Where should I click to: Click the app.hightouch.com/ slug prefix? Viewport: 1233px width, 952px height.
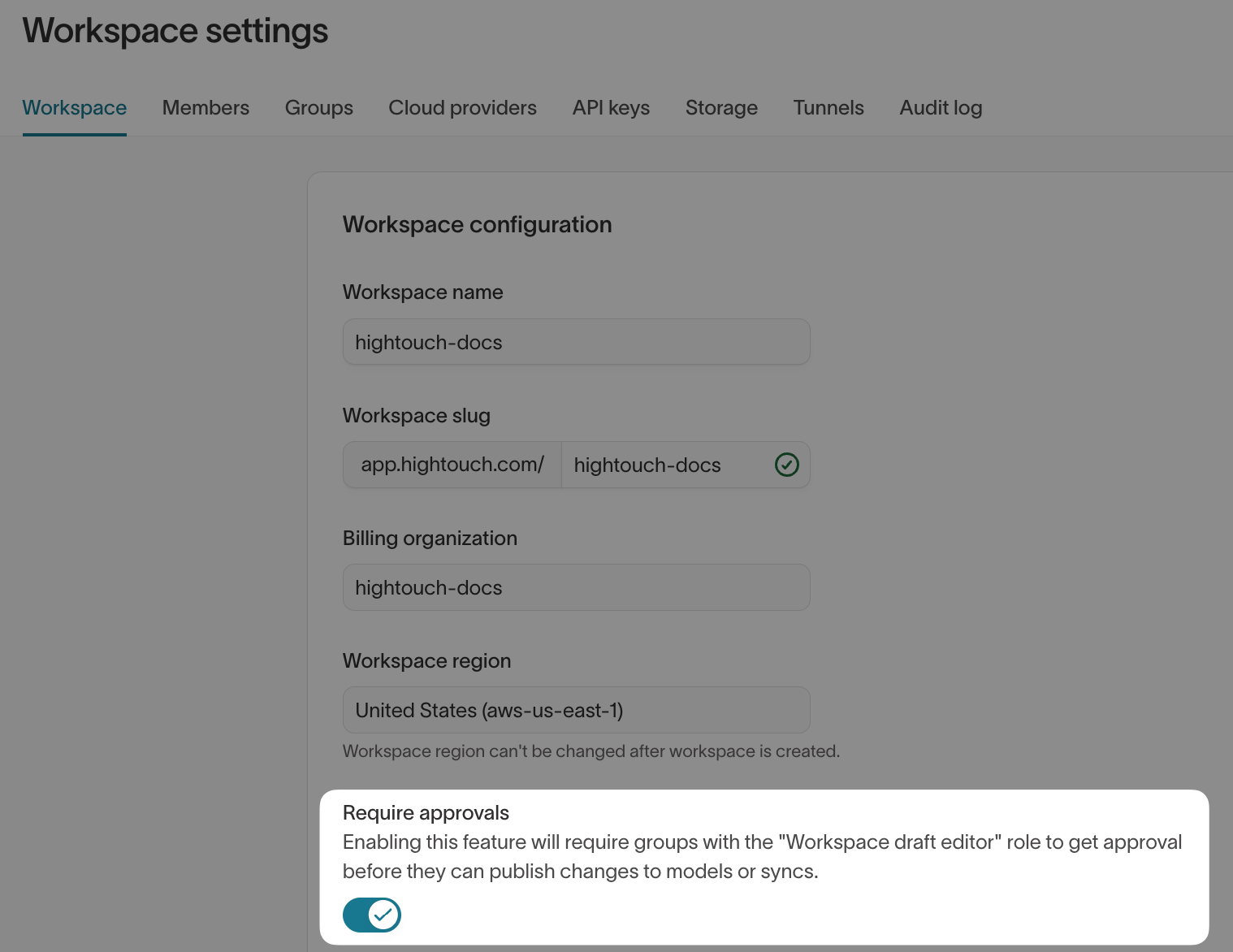(x=452, y=465)
